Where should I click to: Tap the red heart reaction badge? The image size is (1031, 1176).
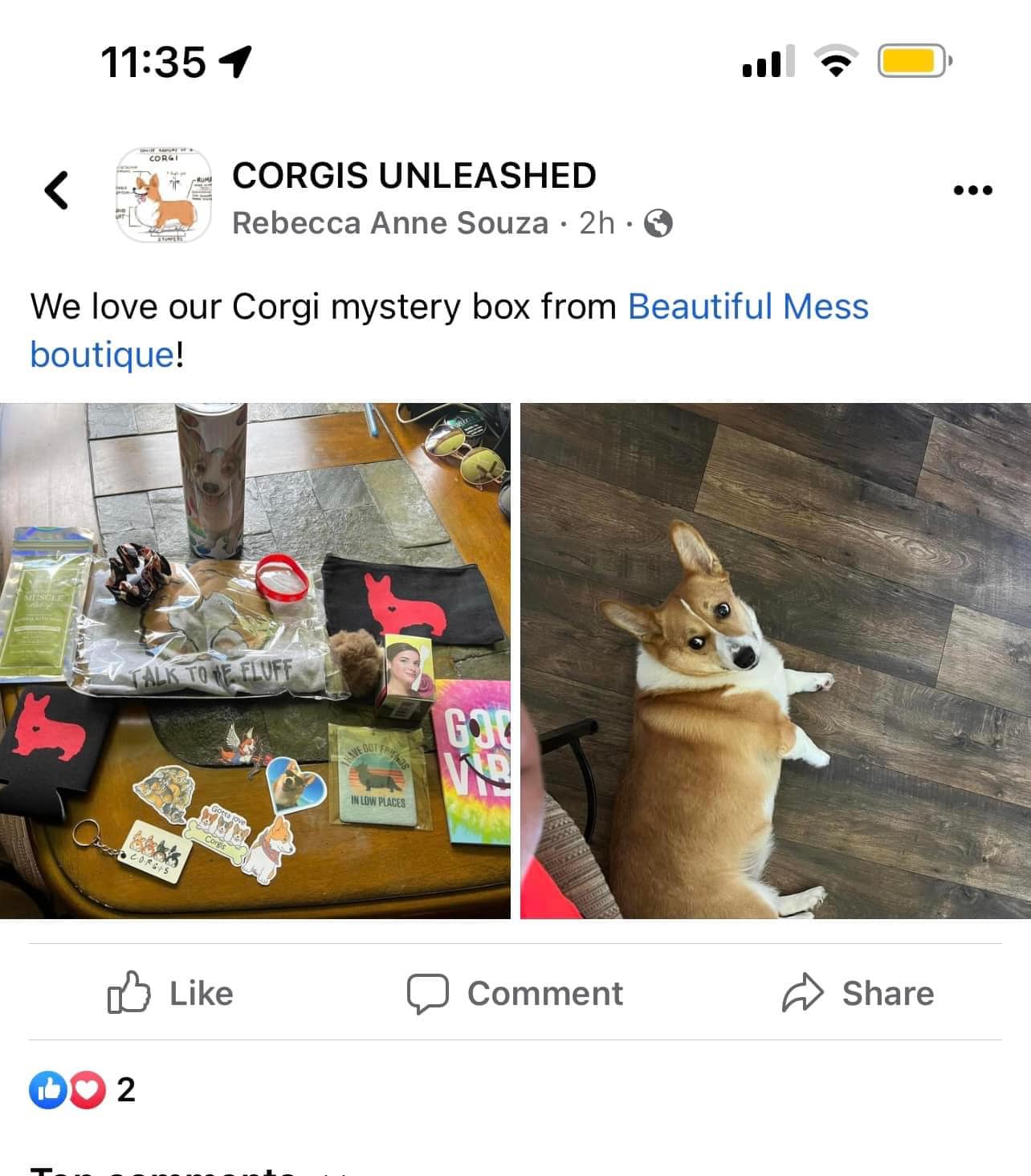[88, 1089]
